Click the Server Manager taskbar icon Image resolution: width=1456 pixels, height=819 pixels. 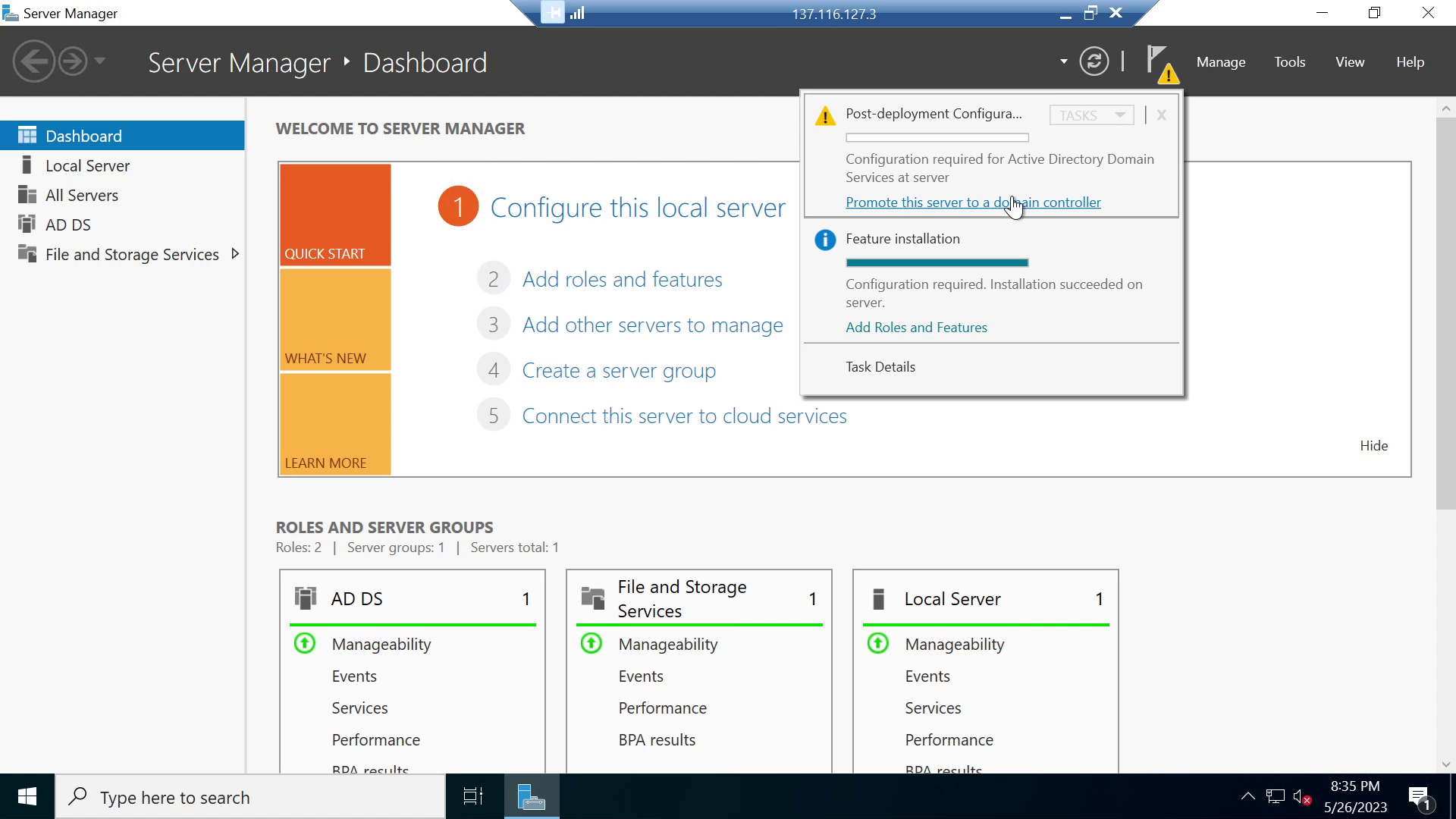coord(532,796)
